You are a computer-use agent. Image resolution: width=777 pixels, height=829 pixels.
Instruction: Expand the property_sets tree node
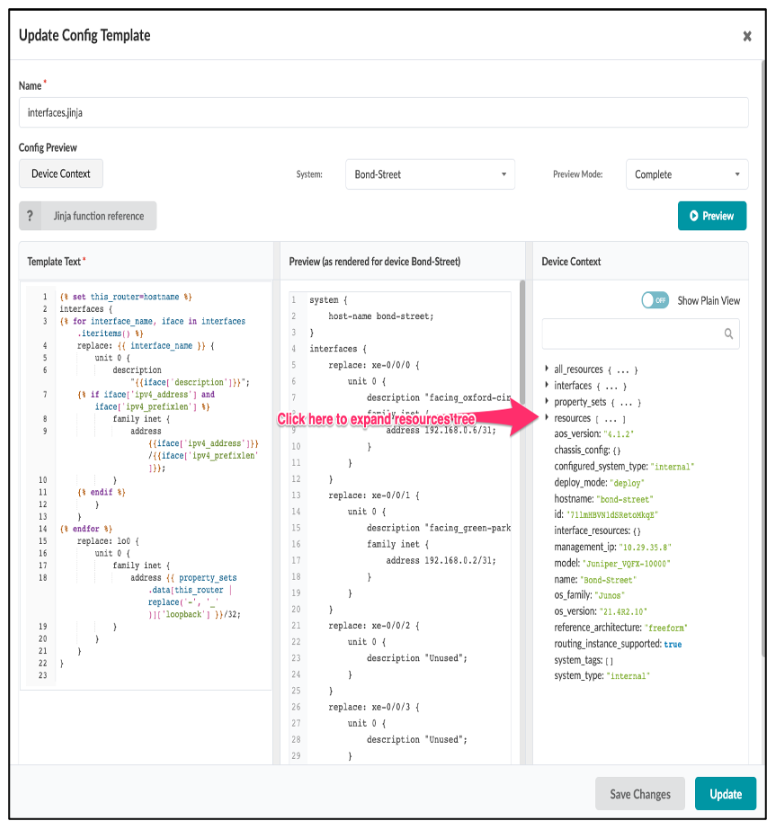pos(547,401)
